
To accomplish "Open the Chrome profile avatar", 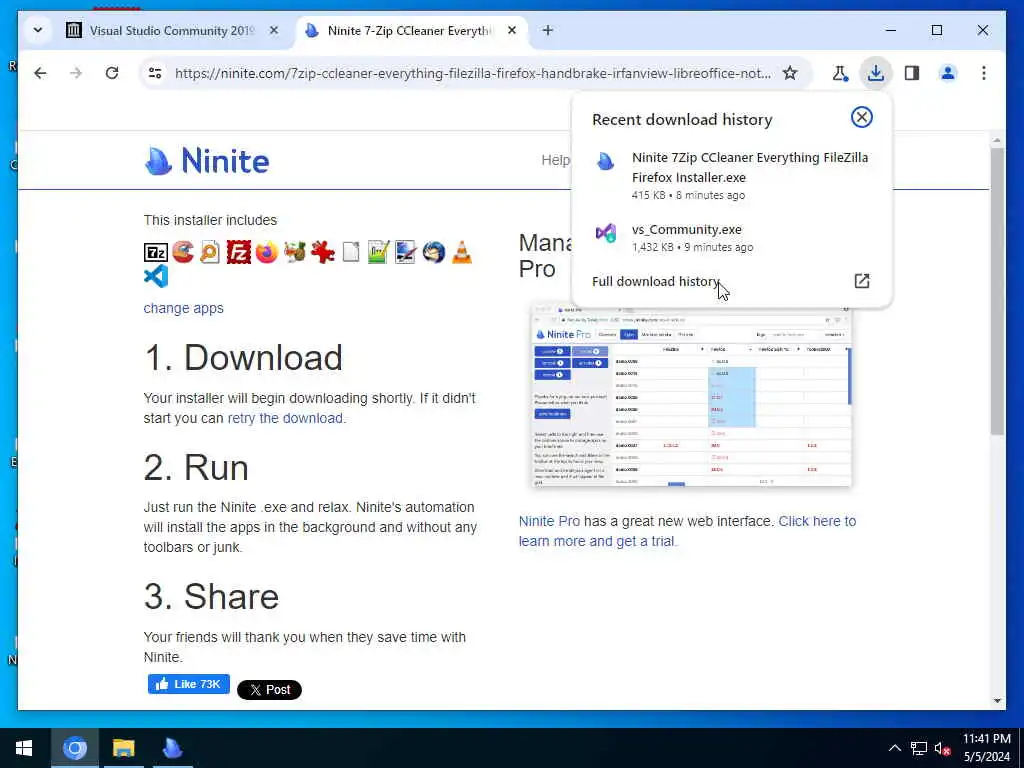I will 948,73.
